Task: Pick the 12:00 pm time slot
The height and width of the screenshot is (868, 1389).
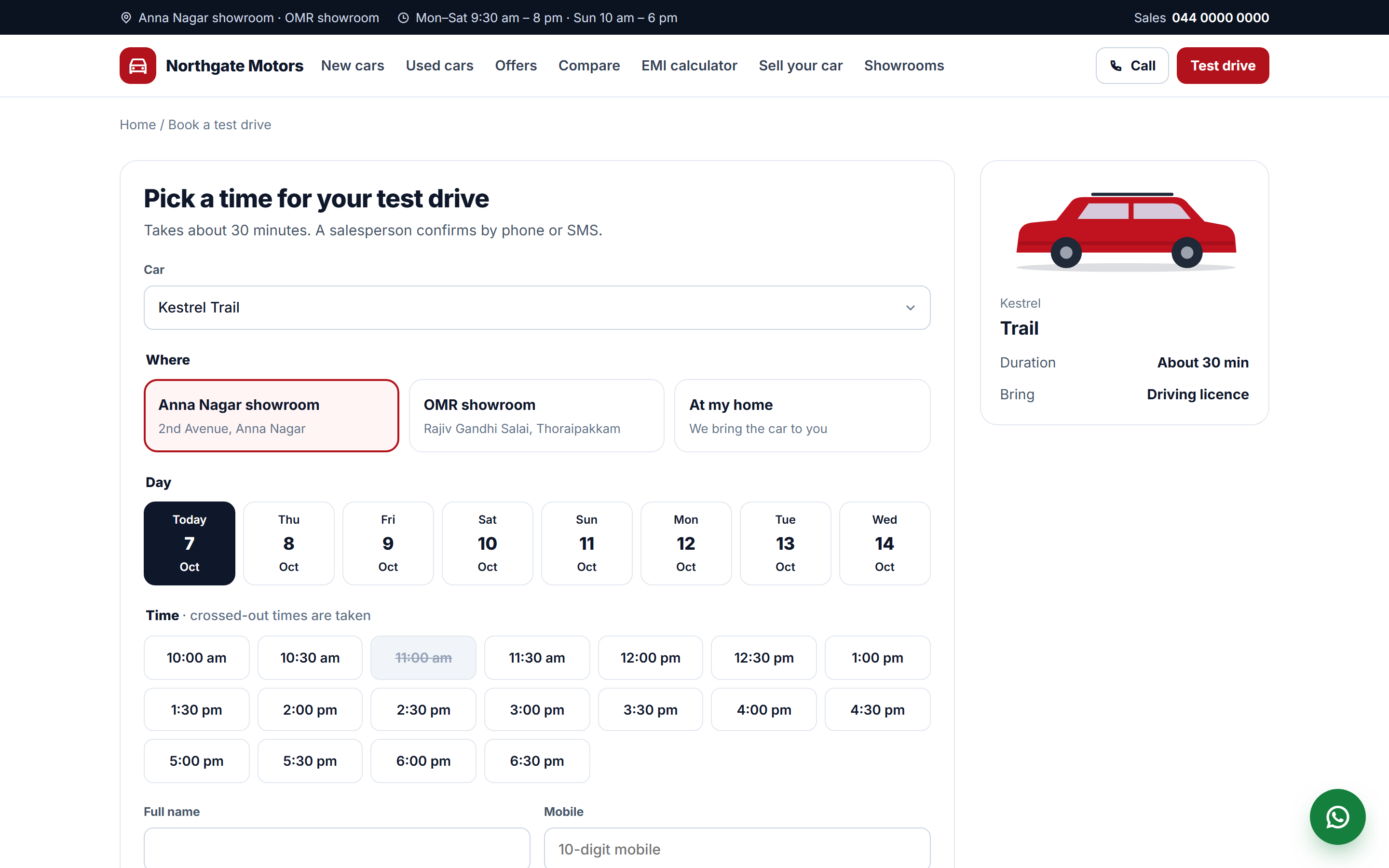Action: pos(650,657)
